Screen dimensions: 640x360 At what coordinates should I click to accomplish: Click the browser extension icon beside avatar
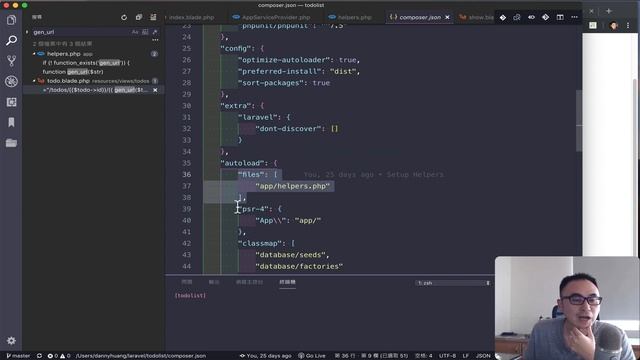click(593, 25)
